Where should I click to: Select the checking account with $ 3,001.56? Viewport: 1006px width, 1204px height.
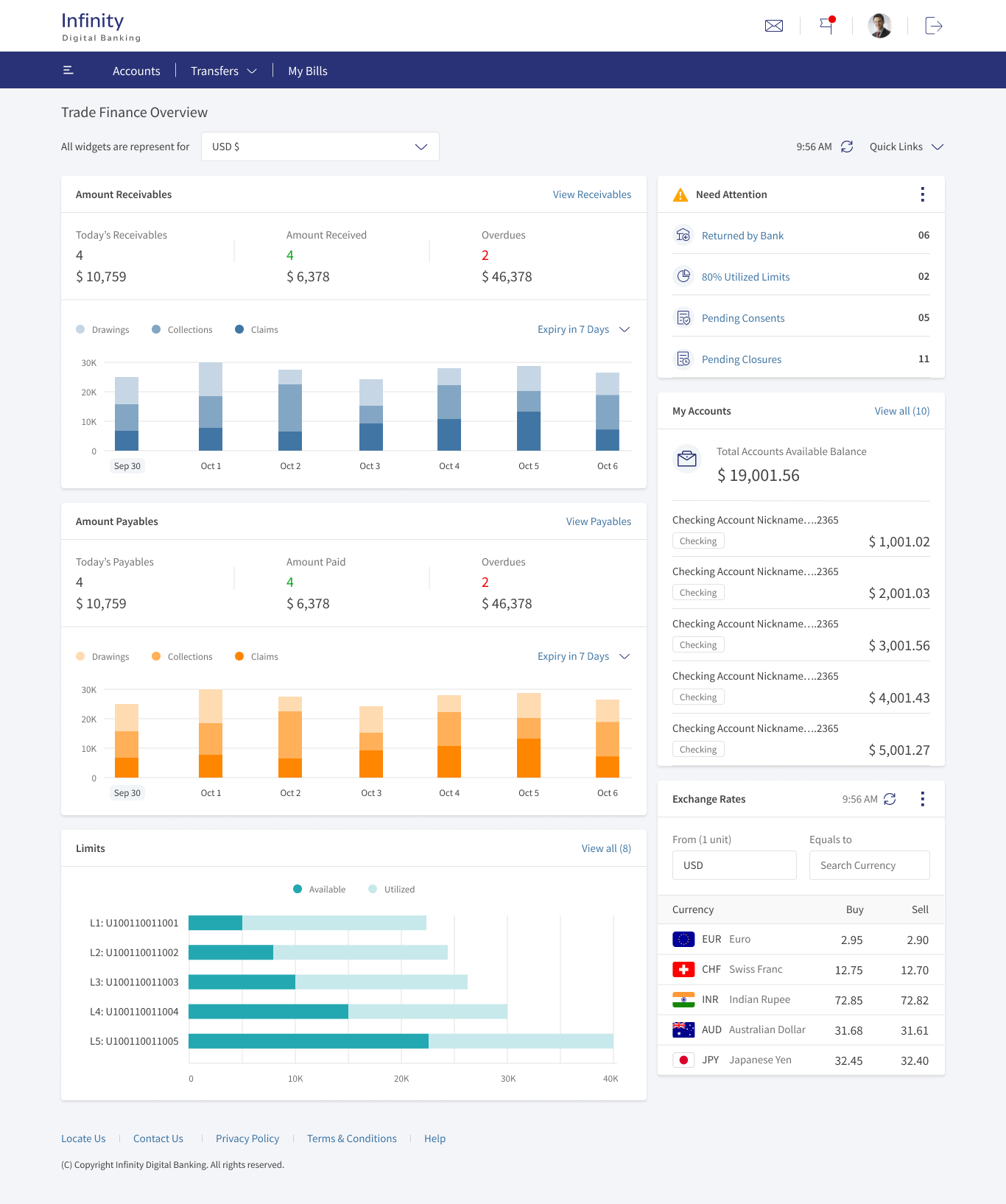(x=801, y=635)
